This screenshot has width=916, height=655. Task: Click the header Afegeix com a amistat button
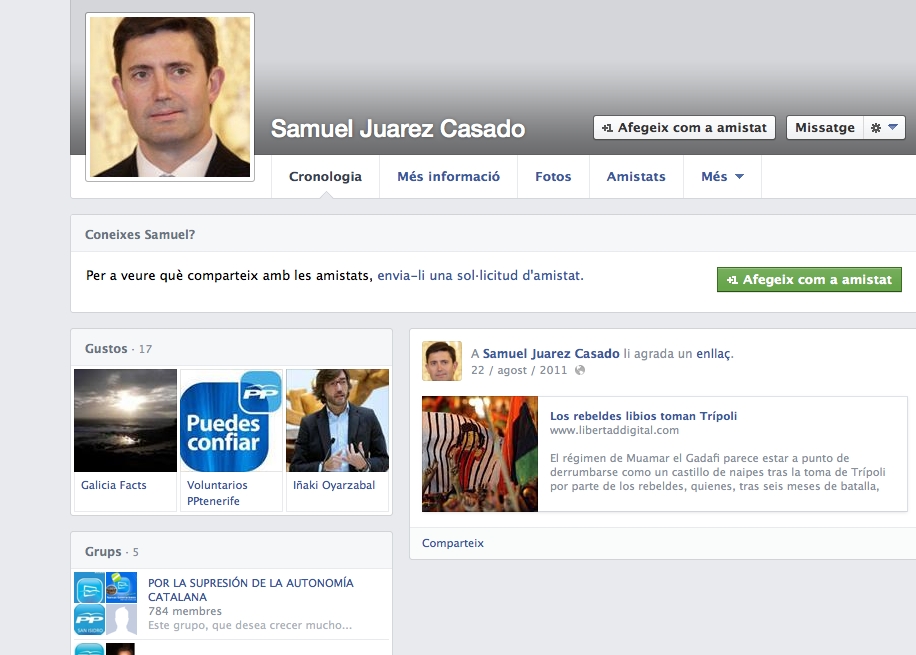(684, 128)
